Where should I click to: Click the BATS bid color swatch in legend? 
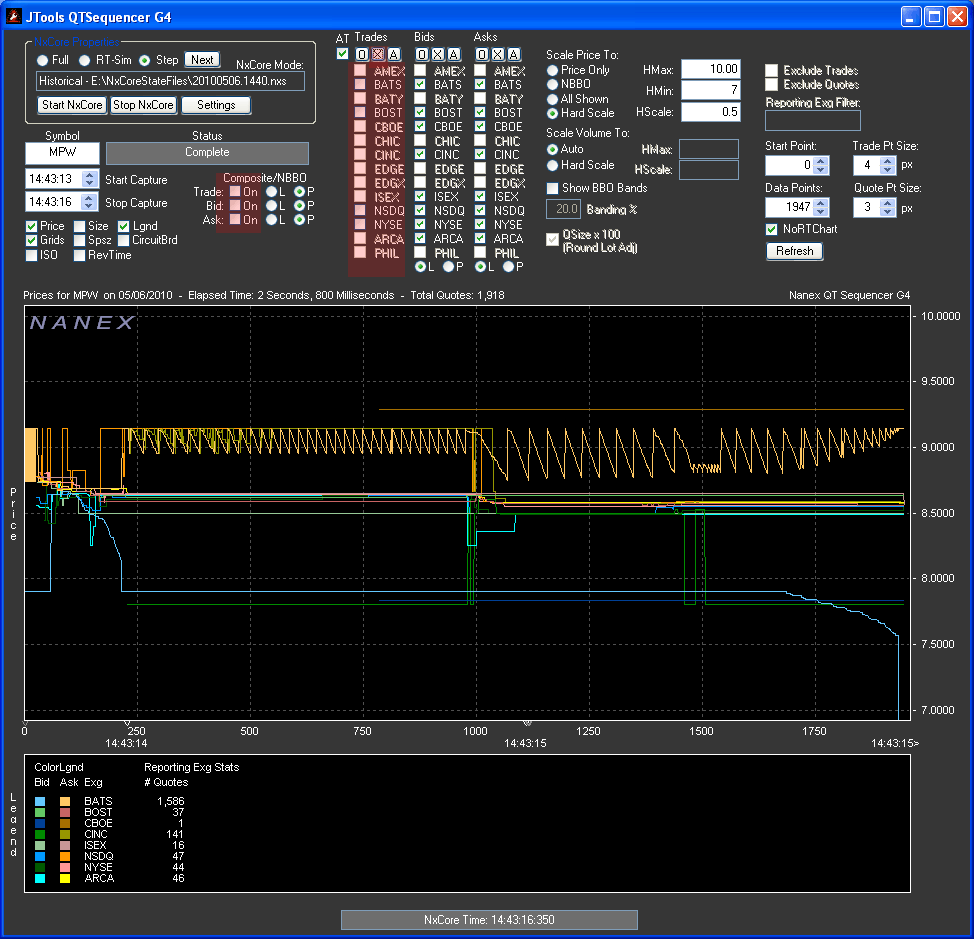[x=40, y=801]
